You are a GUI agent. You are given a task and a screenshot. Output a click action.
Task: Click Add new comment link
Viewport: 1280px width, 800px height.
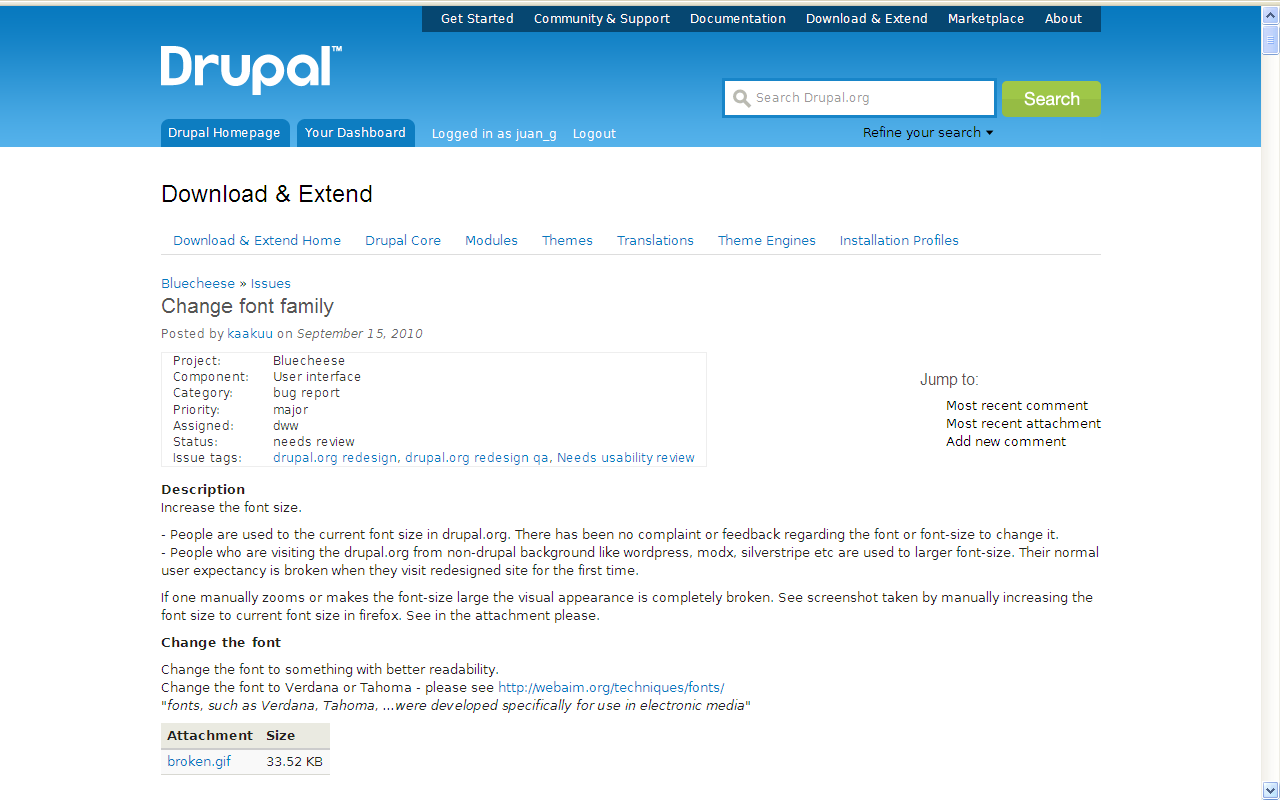click(1006, 442)
